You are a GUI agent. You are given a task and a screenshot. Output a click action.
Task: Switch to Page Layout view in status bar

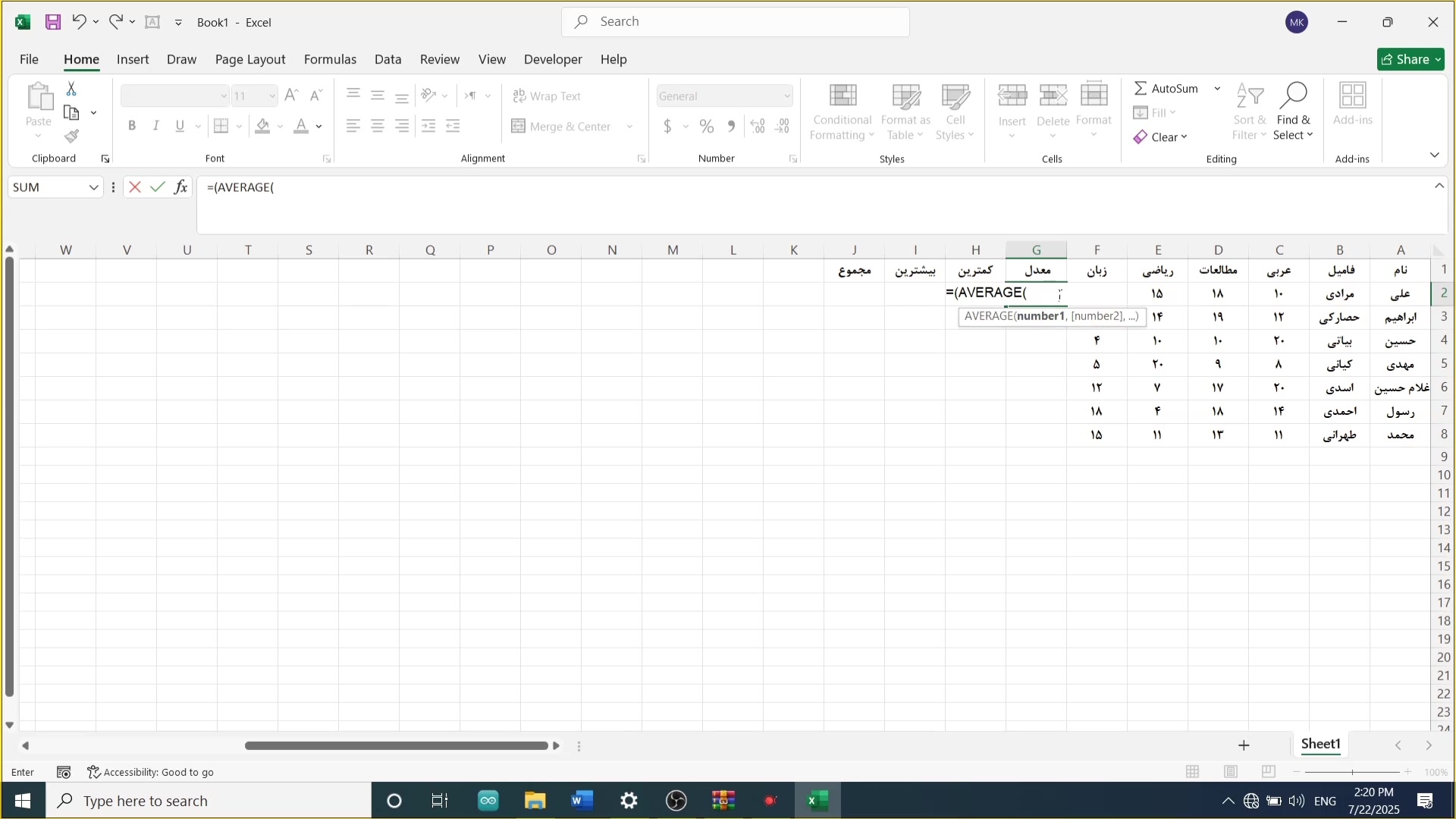pyautogui.click(x=1231, y=772)
